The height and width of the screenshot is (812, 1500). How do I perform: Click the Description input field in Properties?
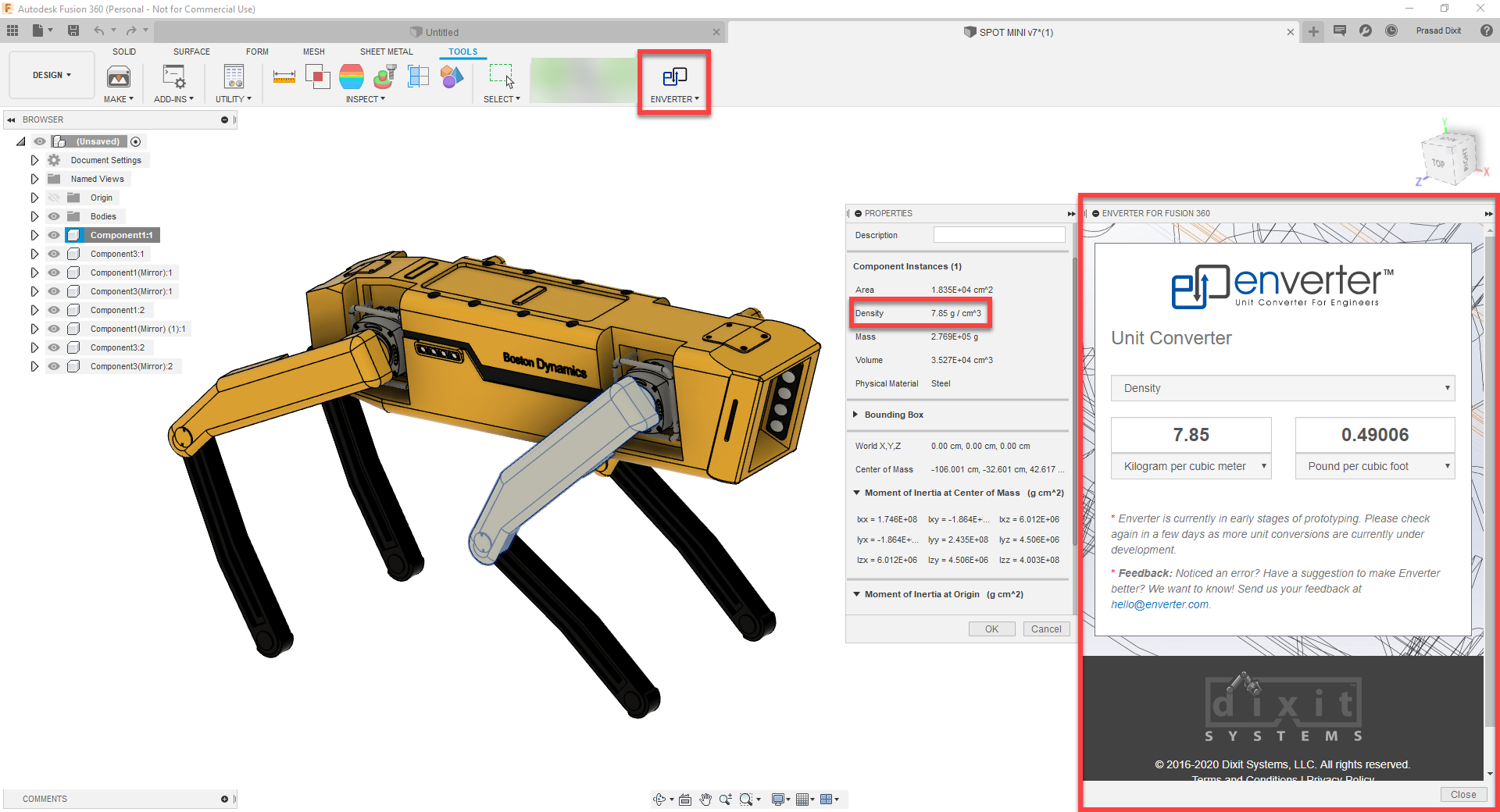999,235
